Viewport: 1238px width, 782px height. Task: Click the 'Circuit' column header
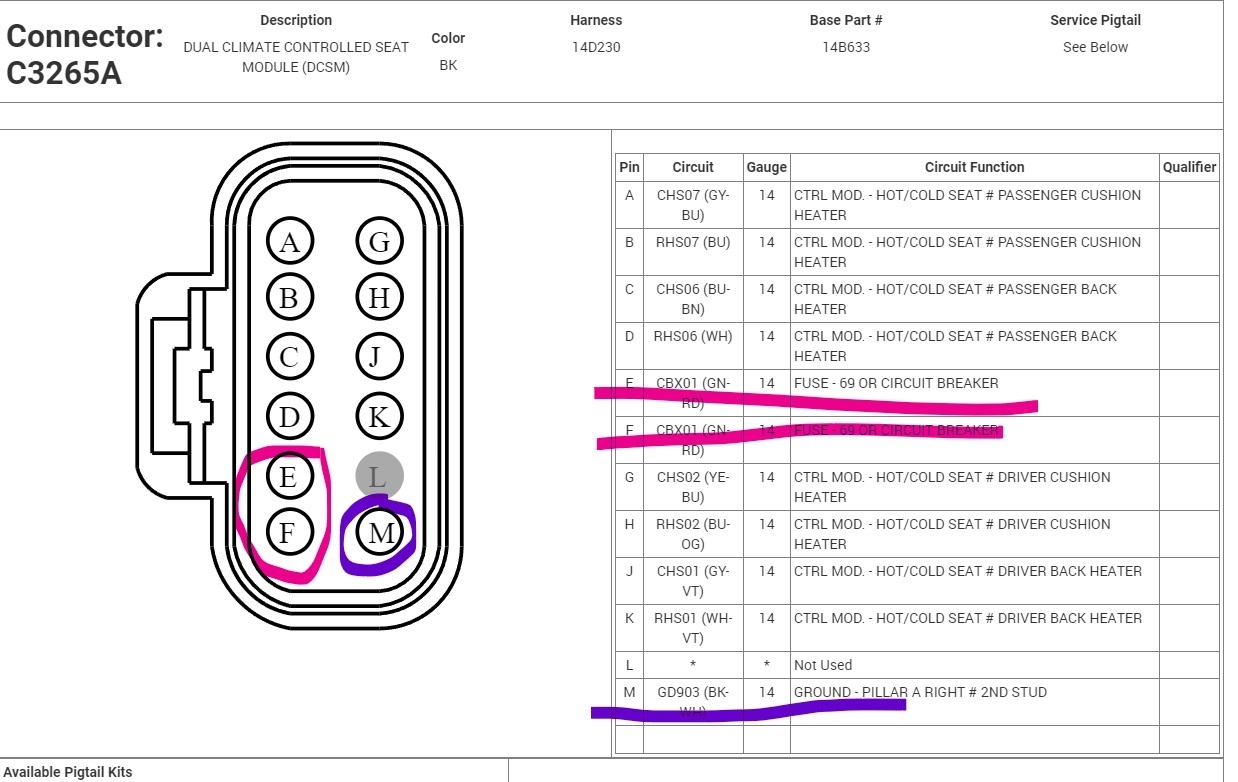(693, 167)
